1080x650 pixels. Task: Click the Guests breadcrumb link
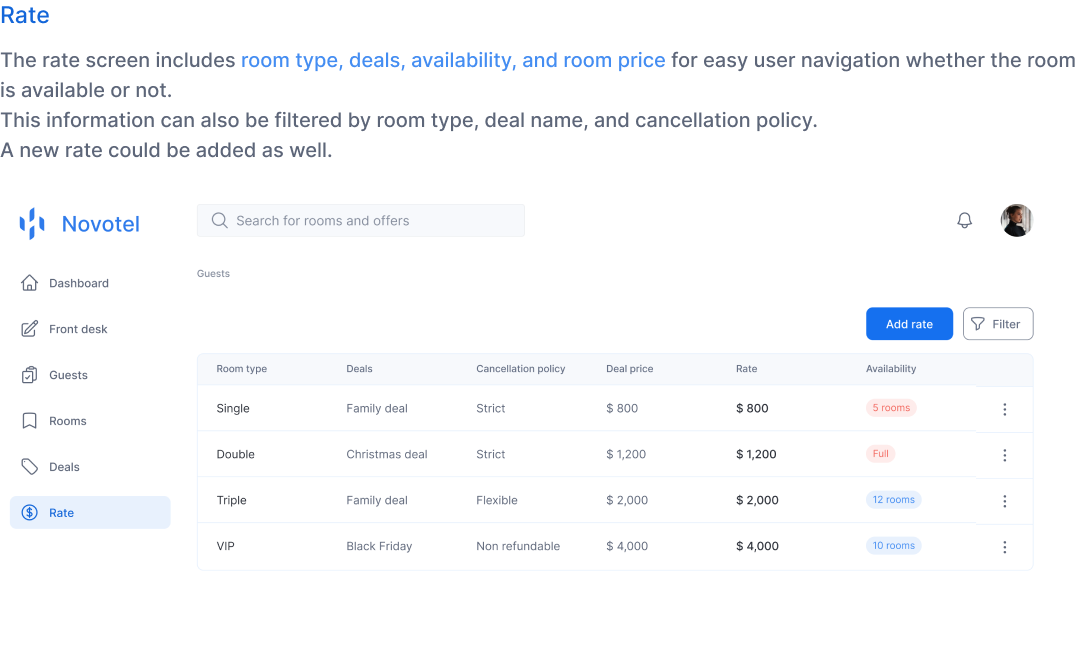click(213, 273)
